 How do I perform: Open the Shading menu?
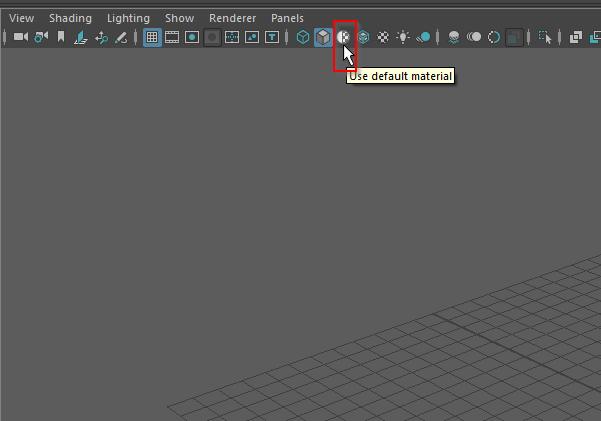point(71,18)
